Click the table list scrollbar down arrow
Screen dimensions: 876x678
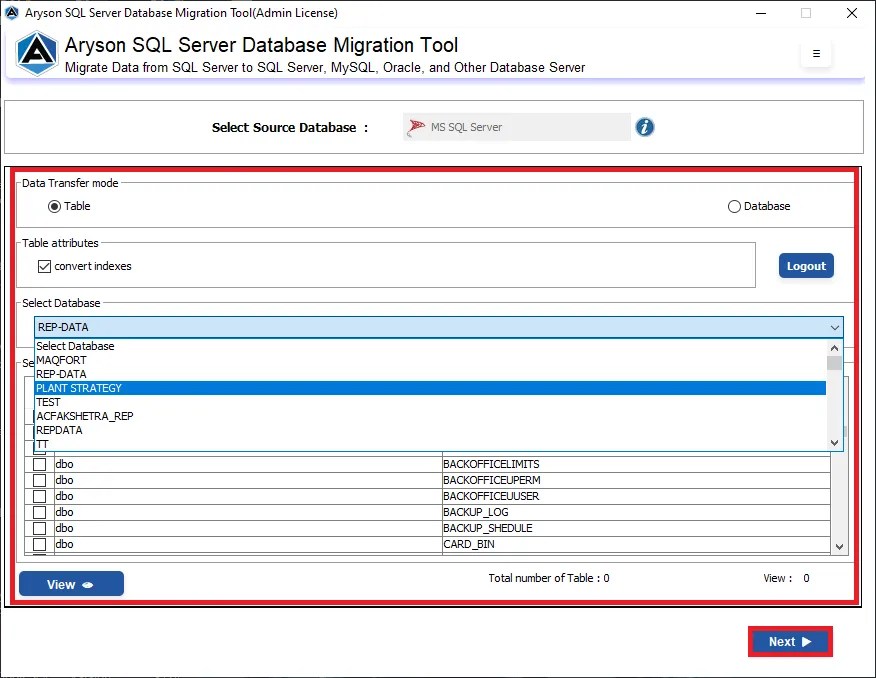click(x=839, y=547)
